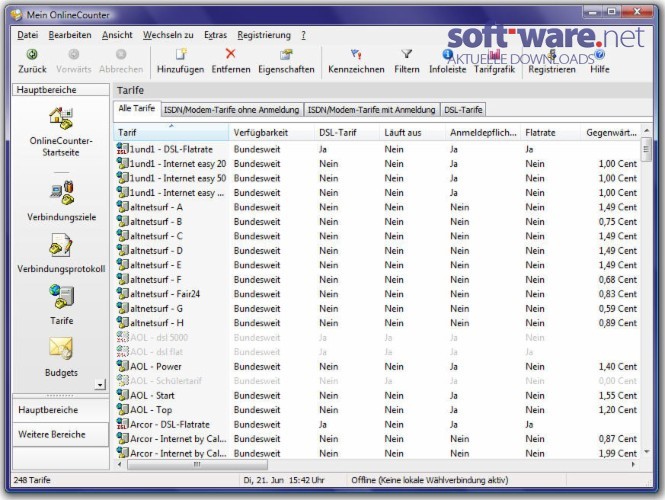Screen dimensions: 665x500
Task: Click the '1,99 Cent' price cell
Action: point(618,453)
